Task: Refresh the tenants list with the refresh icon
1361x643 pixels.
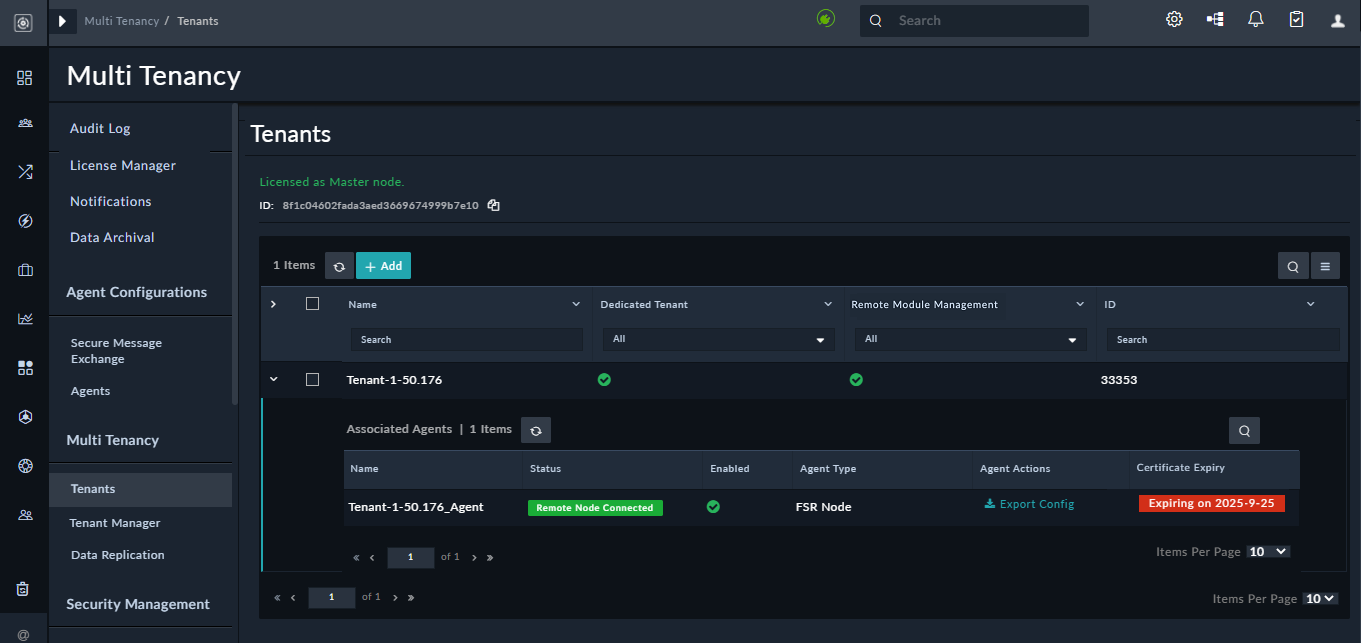Action: [339, 265]
